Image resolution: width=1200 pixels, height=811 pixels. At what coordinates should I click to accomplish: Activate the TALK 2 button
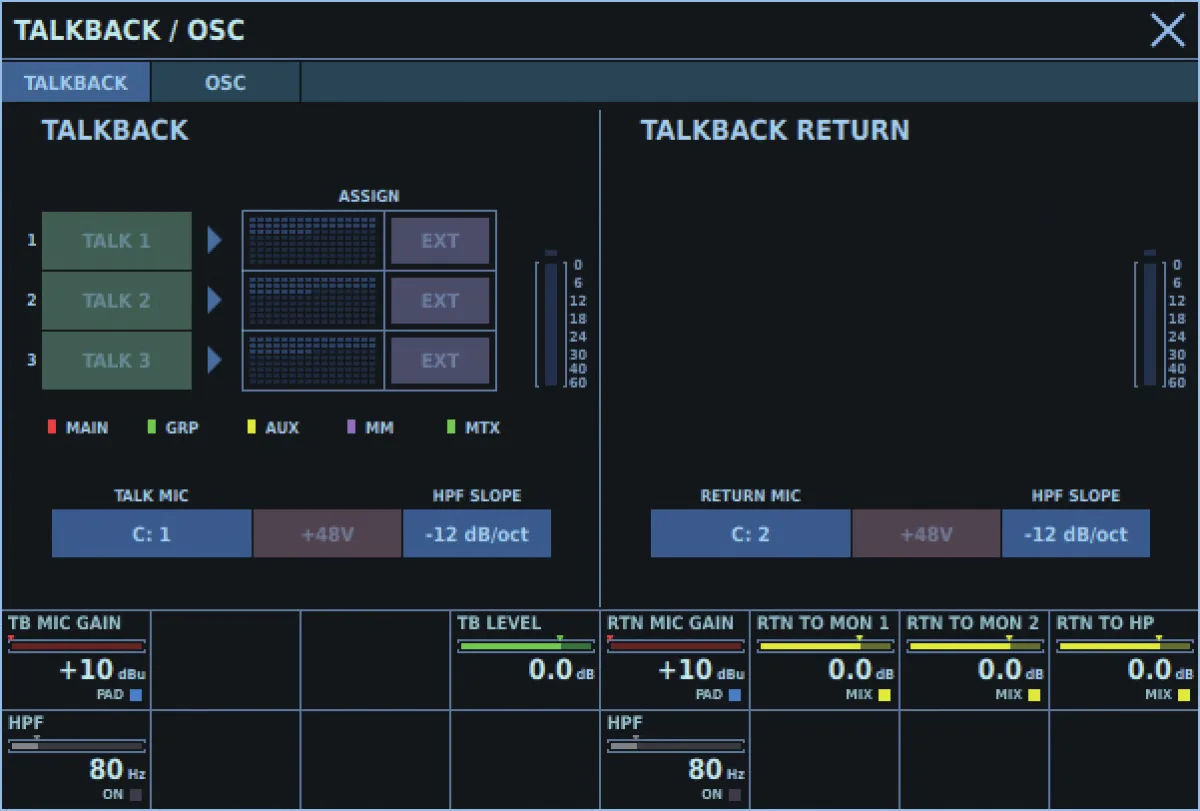click(x=117, y=301)
